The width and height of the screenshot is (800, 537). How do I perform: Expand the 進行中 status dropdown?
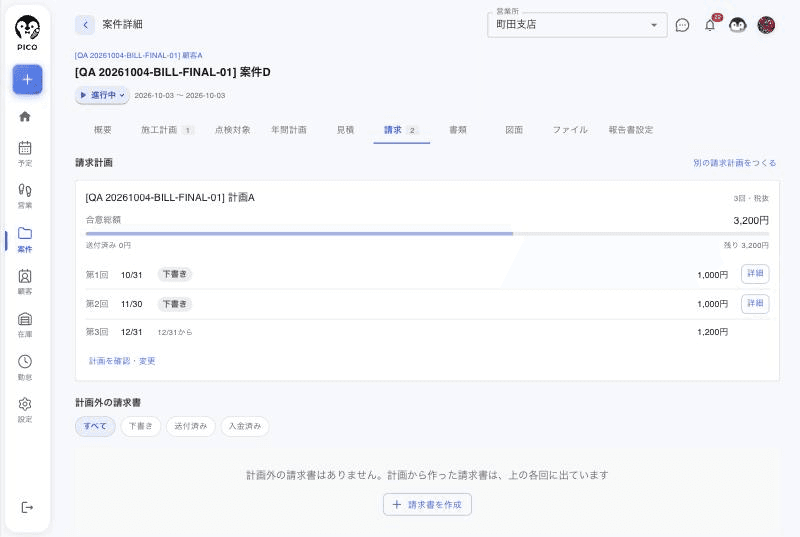102,95
